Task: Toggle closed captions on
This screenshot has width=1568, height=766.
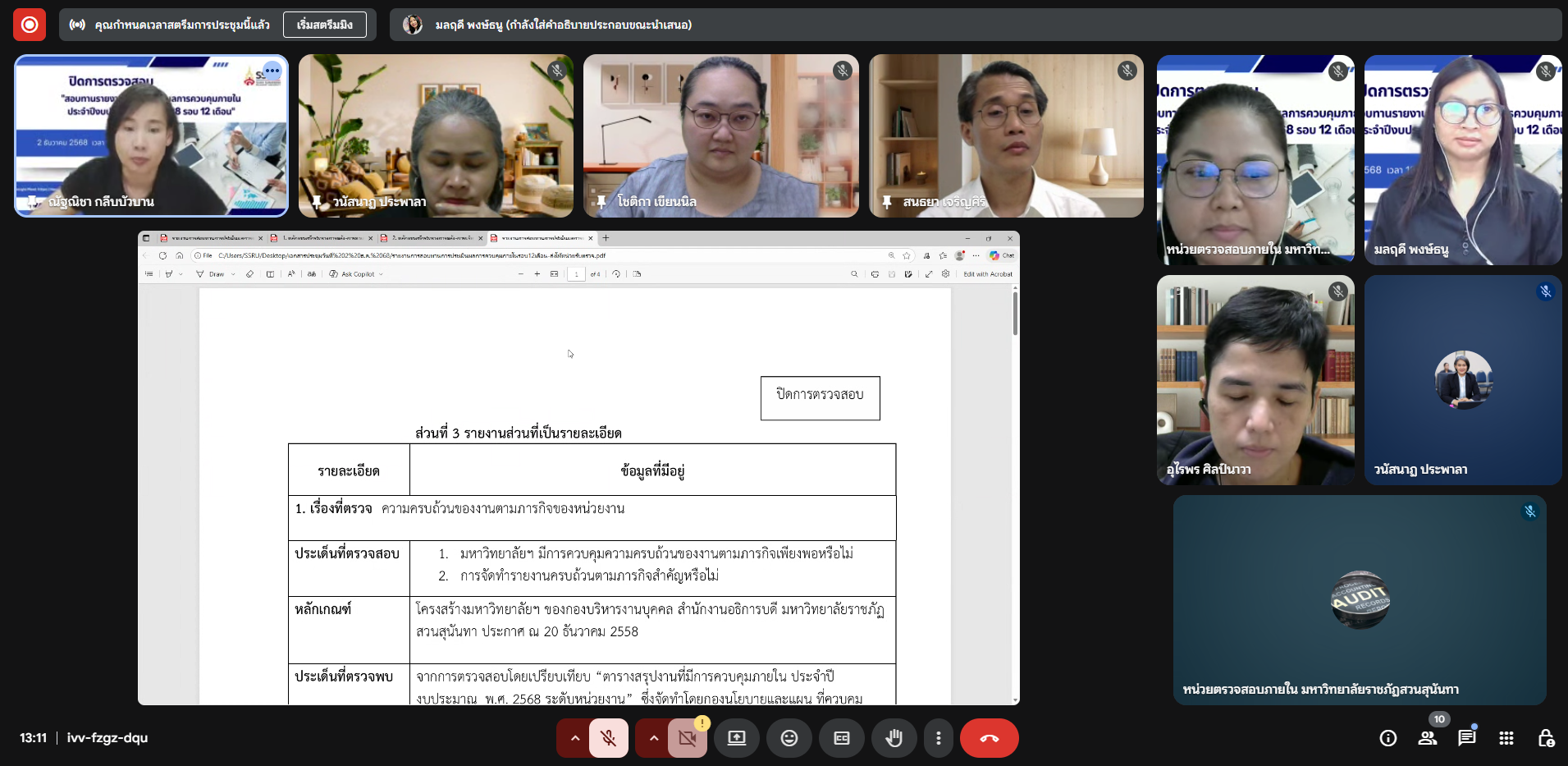Action: (841, 738)
